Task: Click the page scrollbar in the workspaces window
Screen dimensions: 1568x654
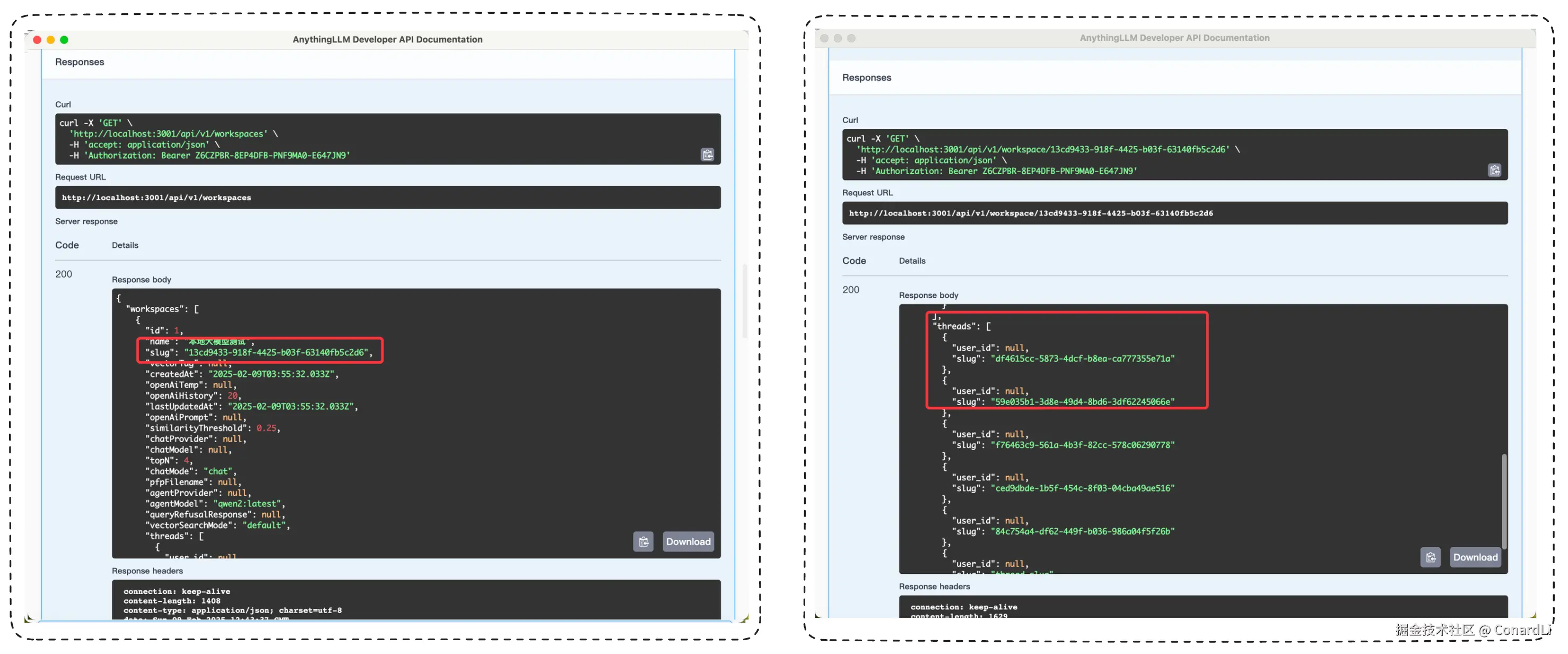Action: [x=744, y=301]
